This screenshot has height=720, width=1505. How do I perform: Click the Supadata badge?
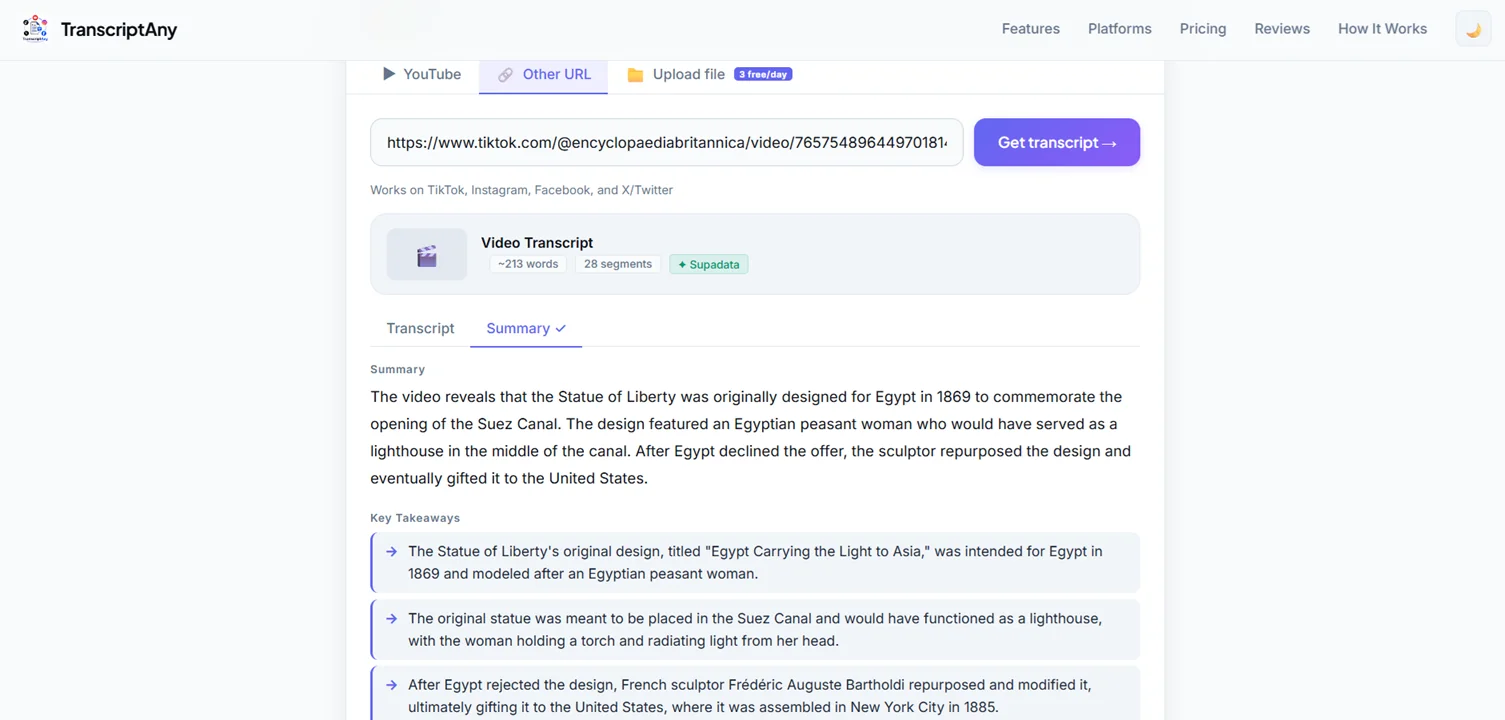click(x=709, y=264)
